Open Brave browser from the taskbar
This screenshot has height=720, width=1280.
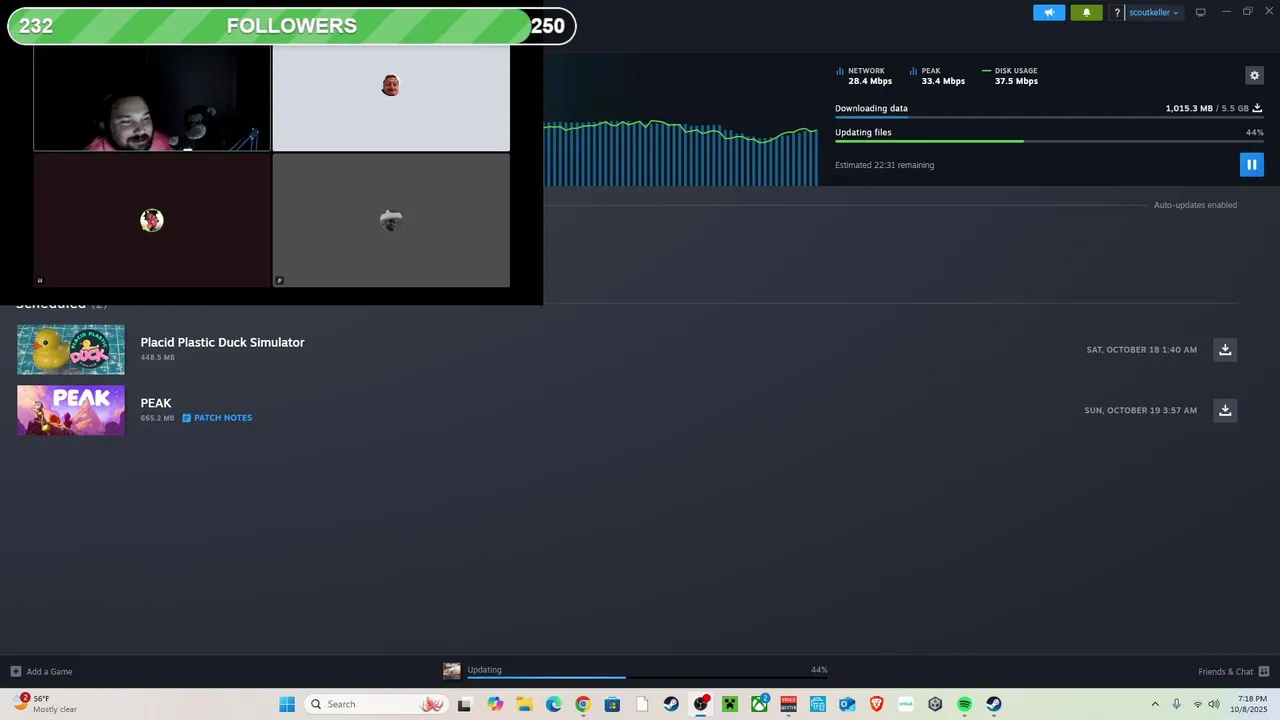pos(877,704)
